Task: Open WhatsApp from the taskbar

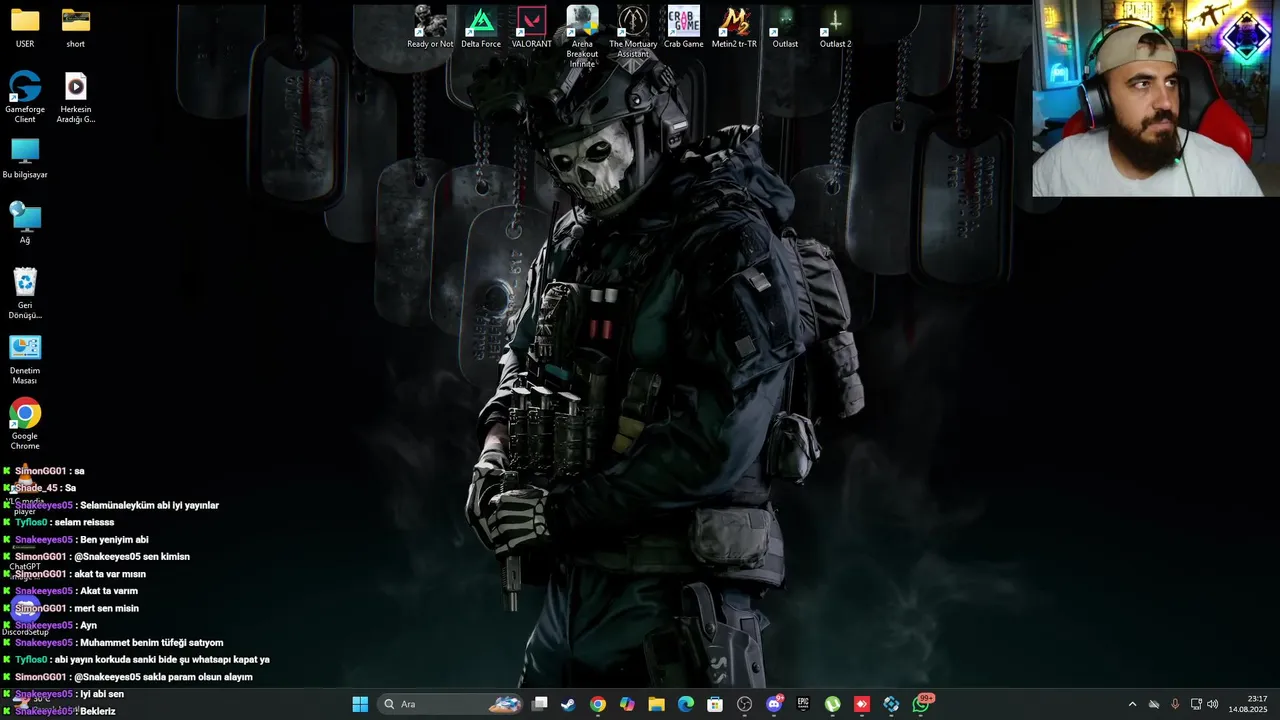Action: pos(921,704)
